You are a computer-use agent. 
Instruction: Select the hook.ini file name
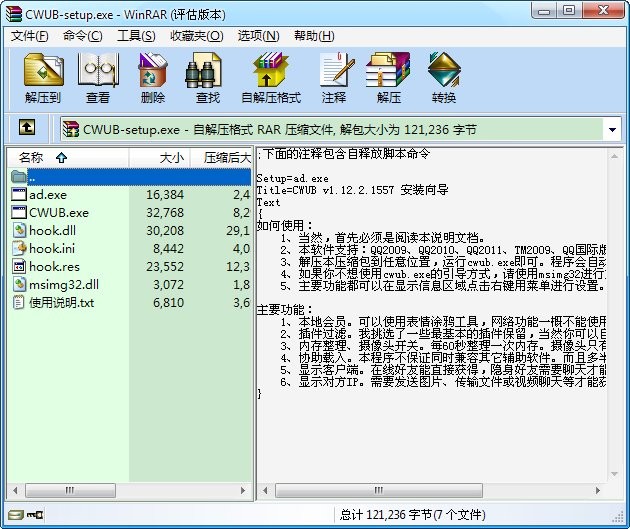point(52,249)
